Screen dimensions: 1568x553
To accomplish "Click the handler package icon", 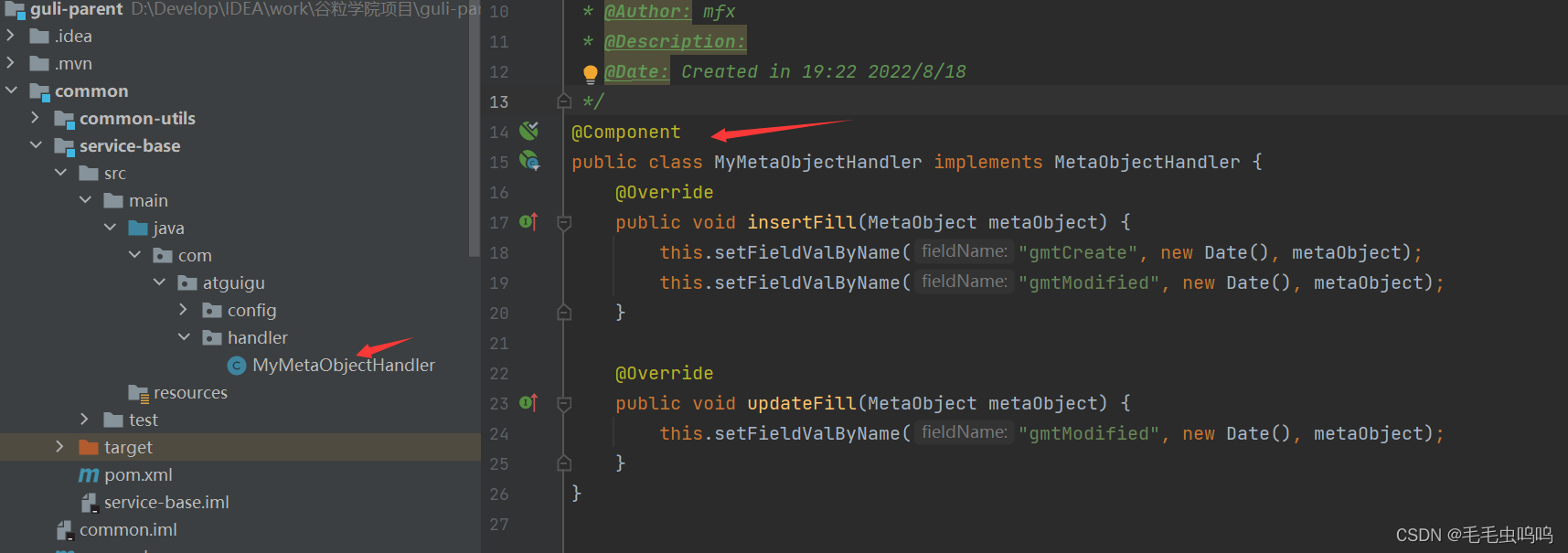I will (212, 338).
